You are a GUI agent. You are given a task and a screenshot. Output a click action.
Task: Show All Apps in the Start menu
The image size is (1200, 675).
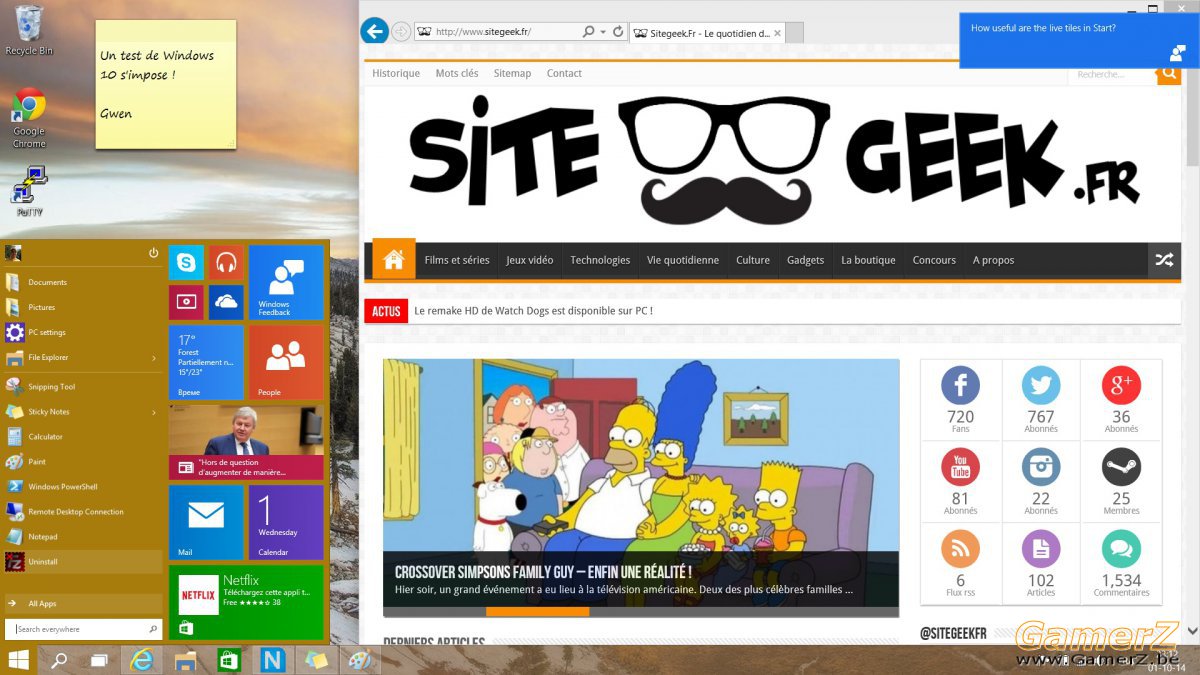(x=83, y=603)
